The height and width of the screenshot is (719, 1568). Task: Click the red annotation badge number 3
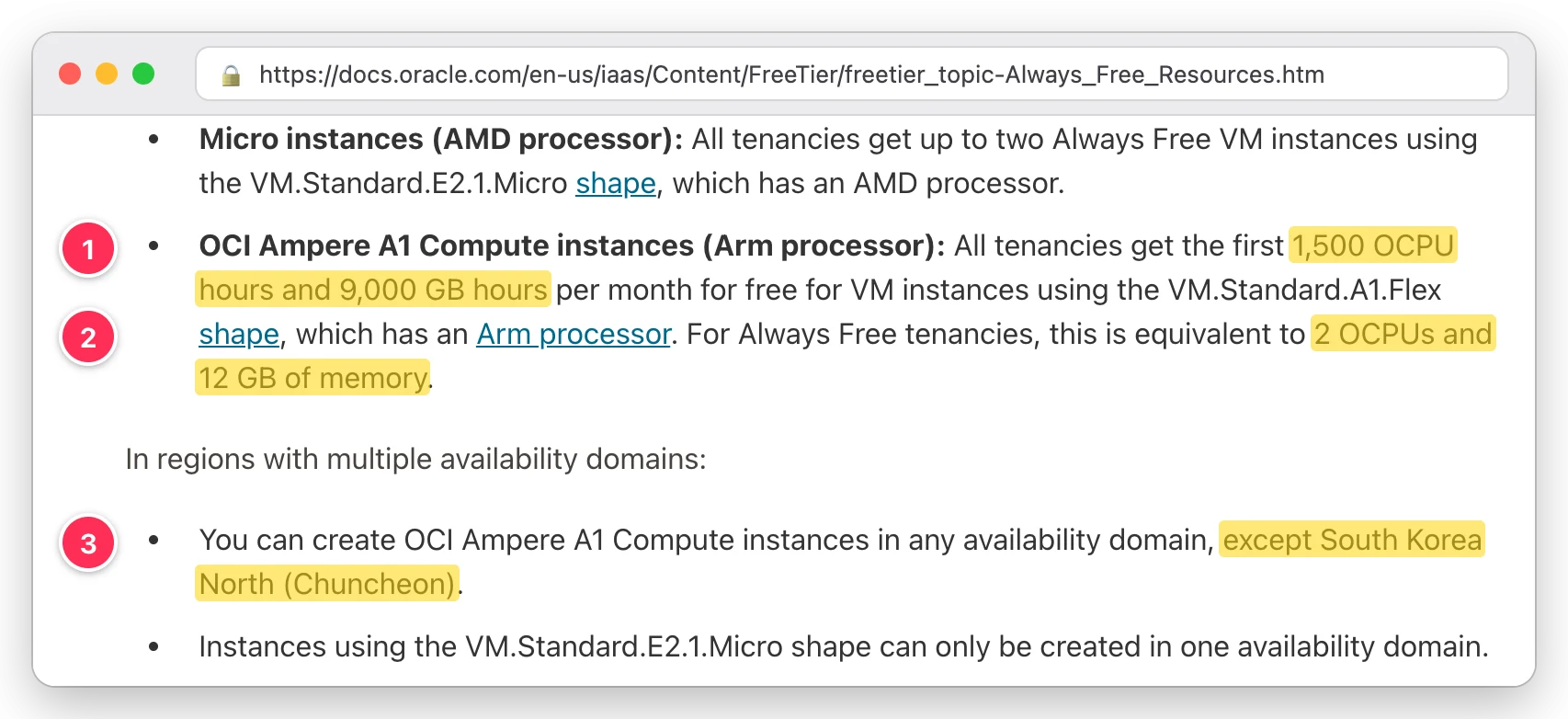88,542
